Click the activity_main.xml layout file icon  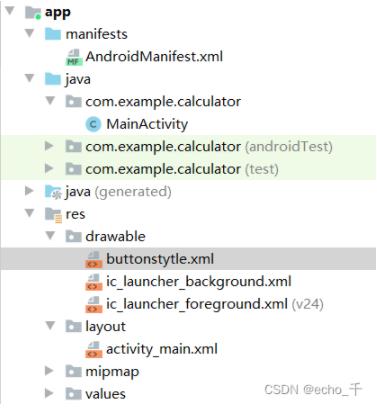point(94,350)
